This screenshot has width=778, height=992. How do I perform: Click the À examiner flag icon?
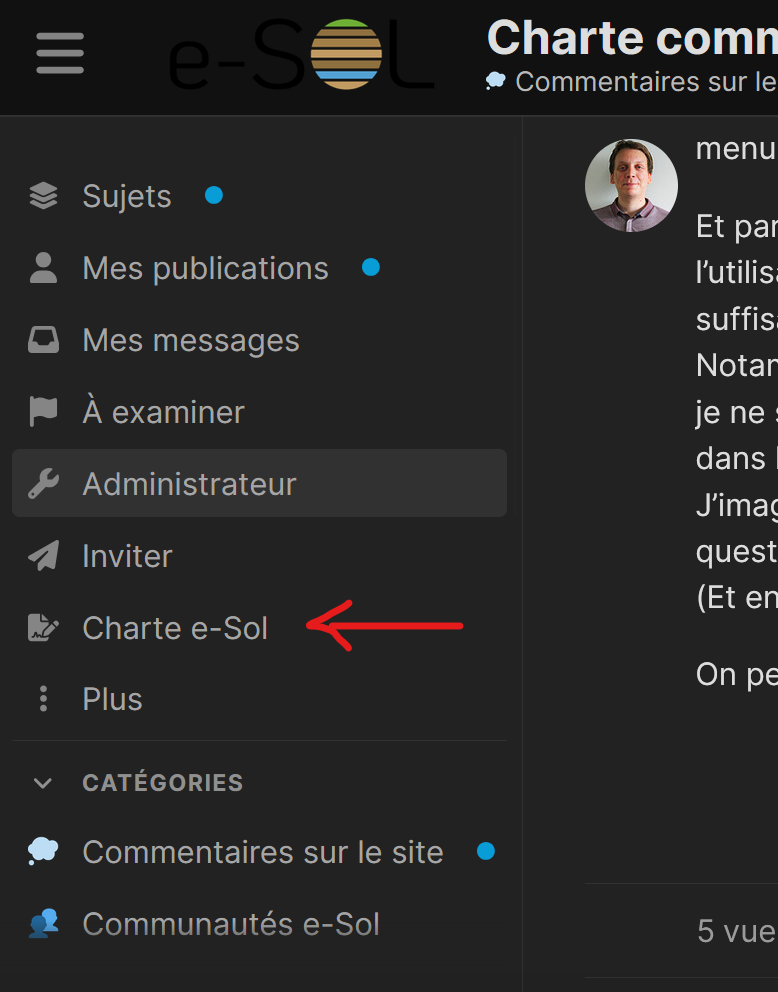pyautogui.click(x=43, y=412)
